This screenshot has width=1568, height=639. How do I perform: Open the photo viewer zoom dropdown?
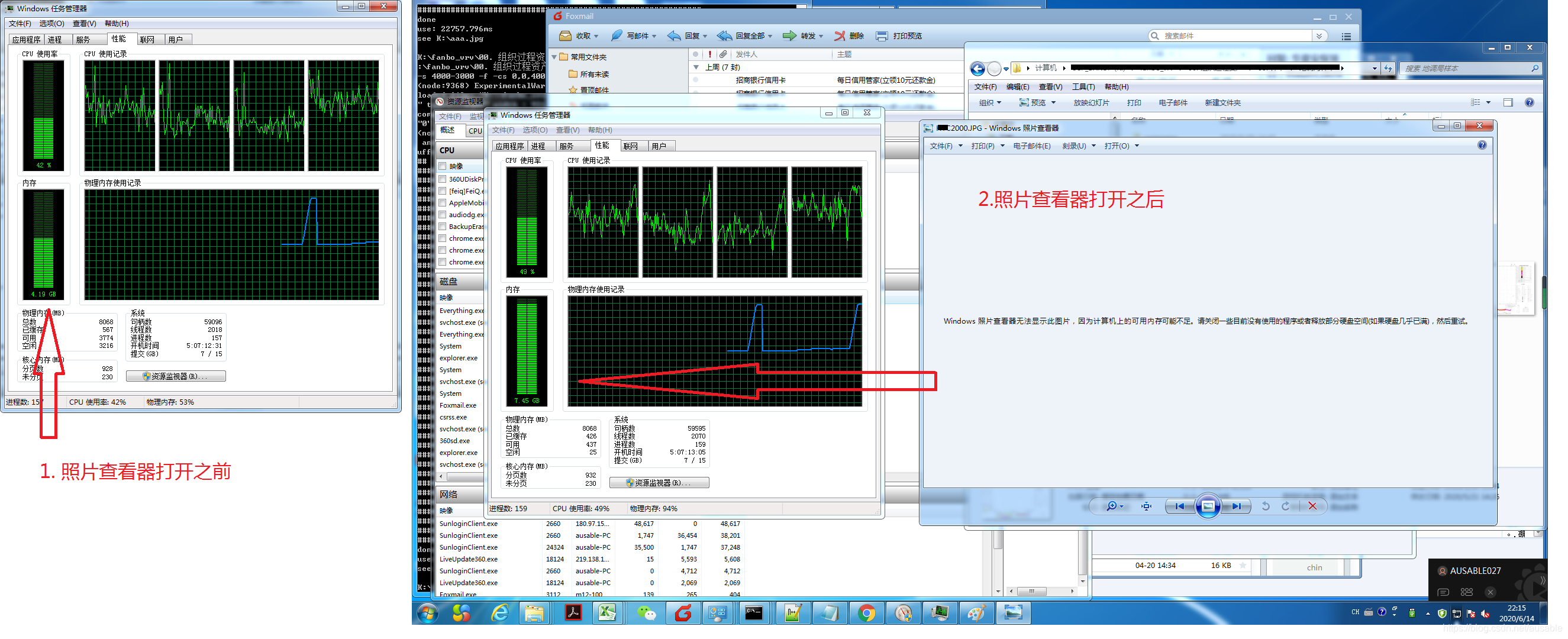[1121, 506]
